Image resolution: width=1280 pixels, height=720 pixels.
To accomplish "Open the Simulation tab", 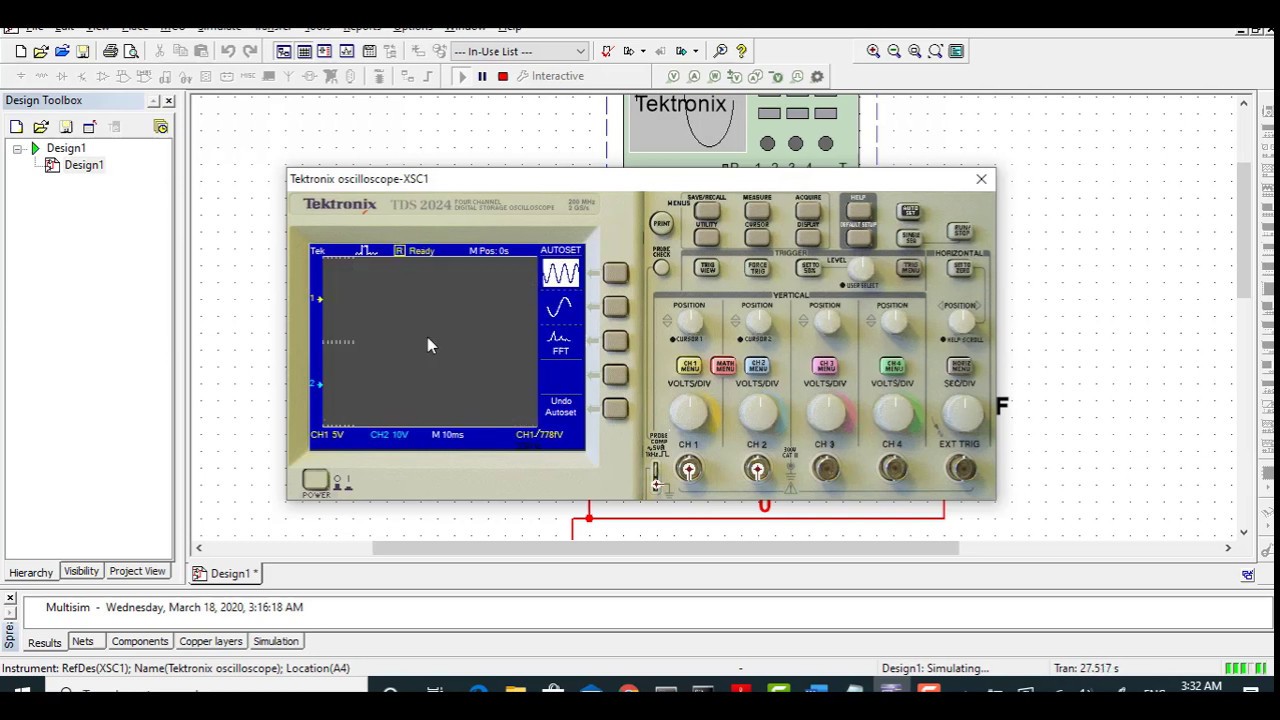I will click(x=276, y=641).
